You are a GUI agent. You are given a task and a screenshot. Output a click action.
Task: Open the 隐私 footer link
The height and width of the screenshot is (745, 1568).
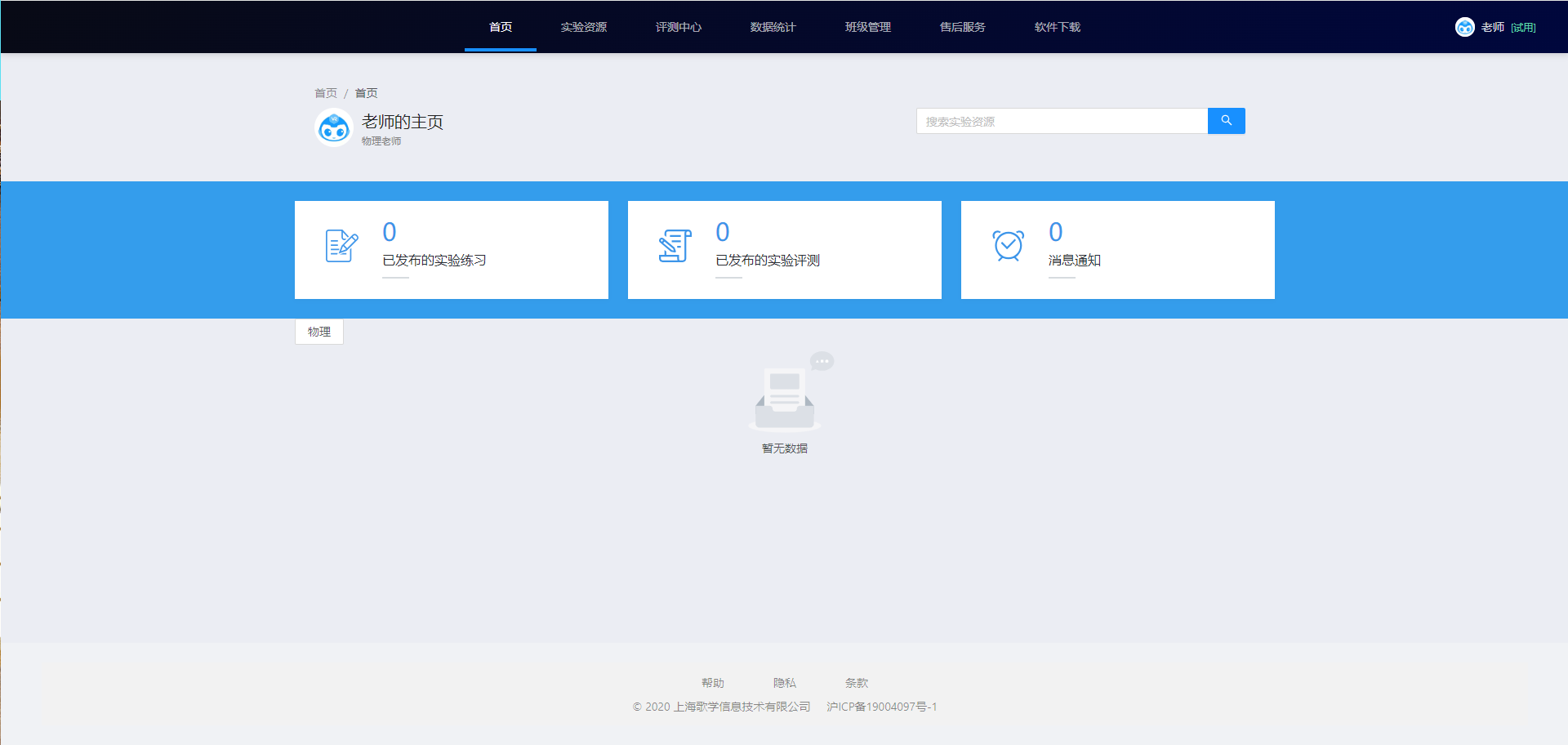[784, 683]
